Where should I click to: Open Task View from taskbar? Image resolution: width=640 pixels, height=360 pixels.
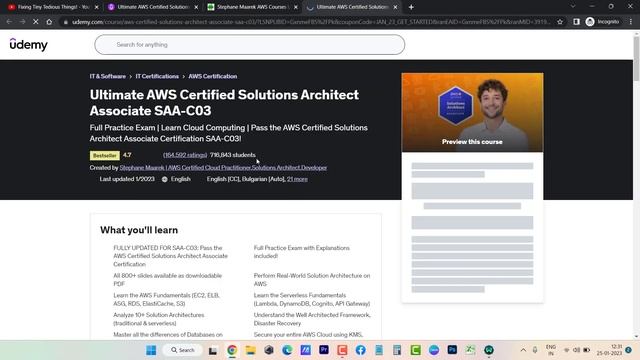(x=213, y=350)
